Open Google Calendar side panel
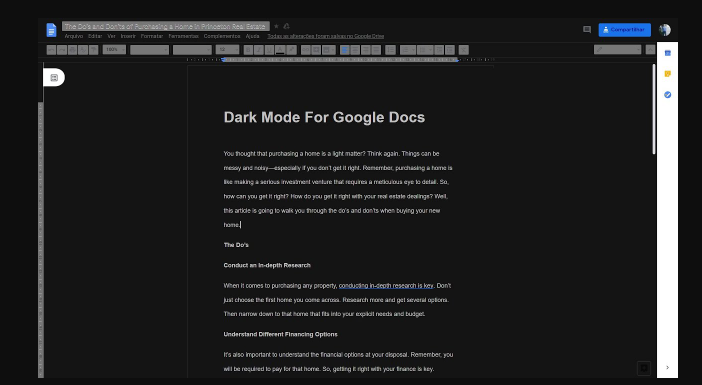This screenshot has height=385, width=702. [x=668, y=53]
